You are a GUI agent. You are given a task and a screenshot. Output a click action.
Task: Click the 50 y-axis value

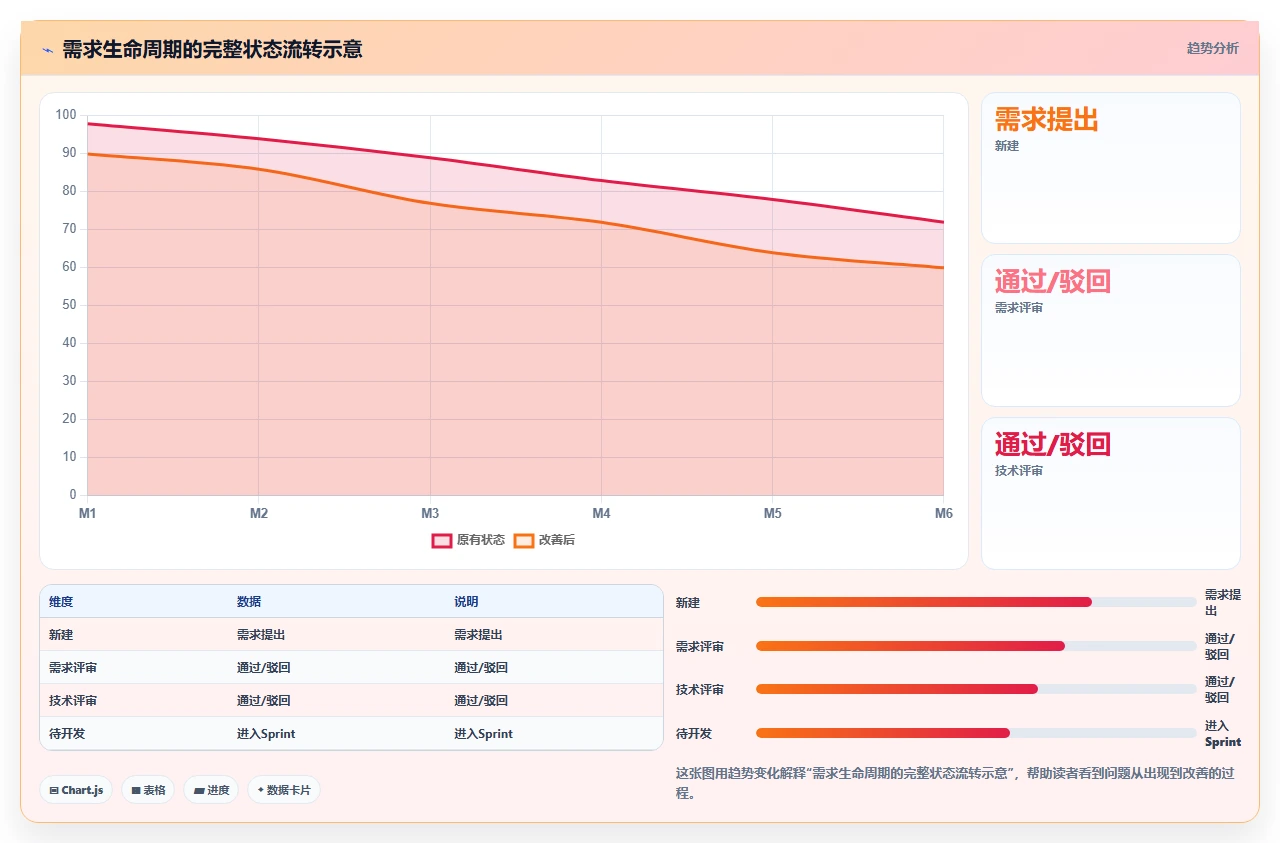click(69, 305)
